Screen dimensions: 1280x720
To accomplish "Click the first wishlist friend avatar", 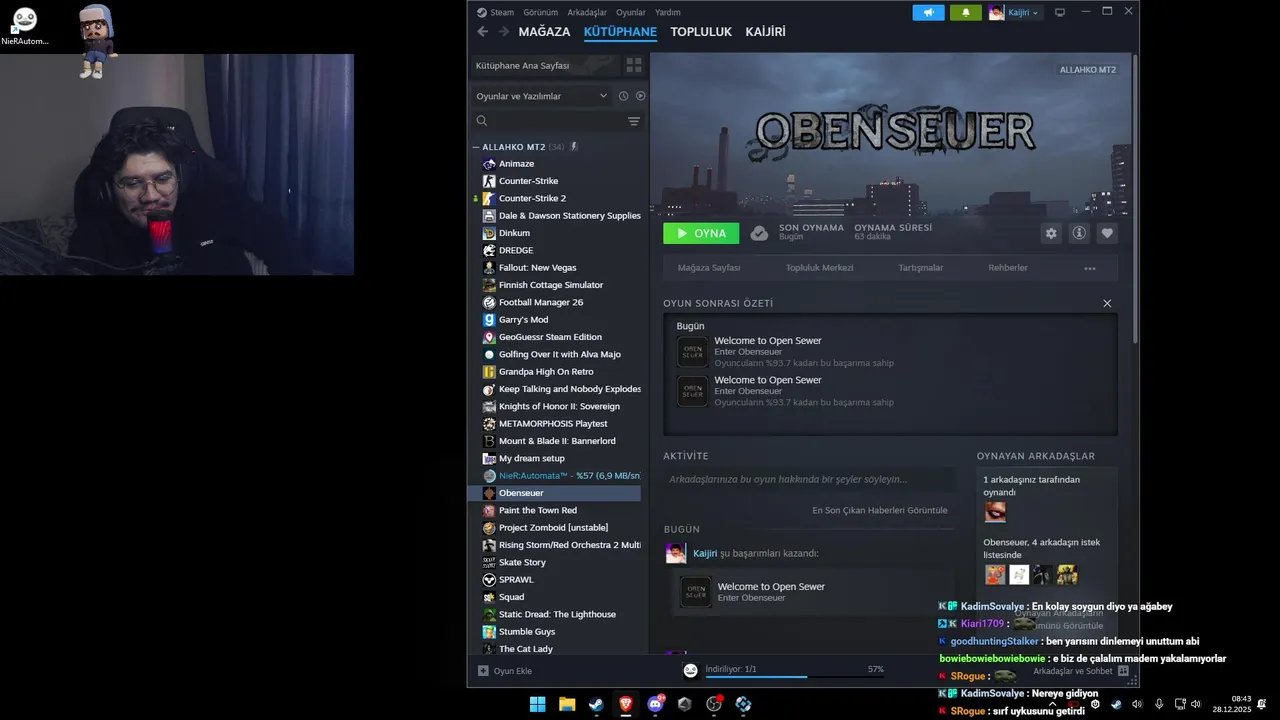I will 995,574.
